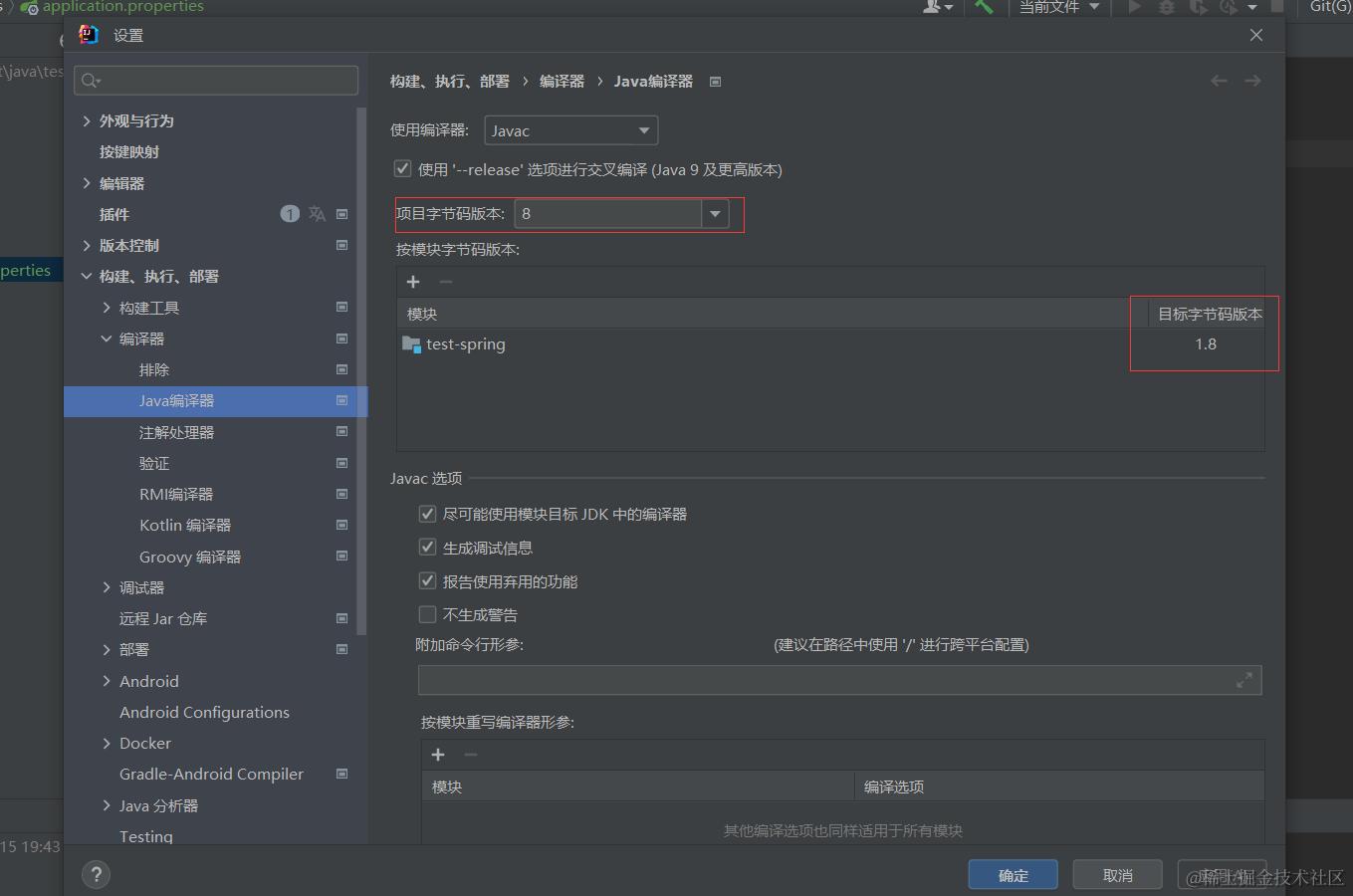The image size is (1353, 896).
Task: Click the project-level icon on Groovy 编译器 row
Action: click(x=341, y=557)
